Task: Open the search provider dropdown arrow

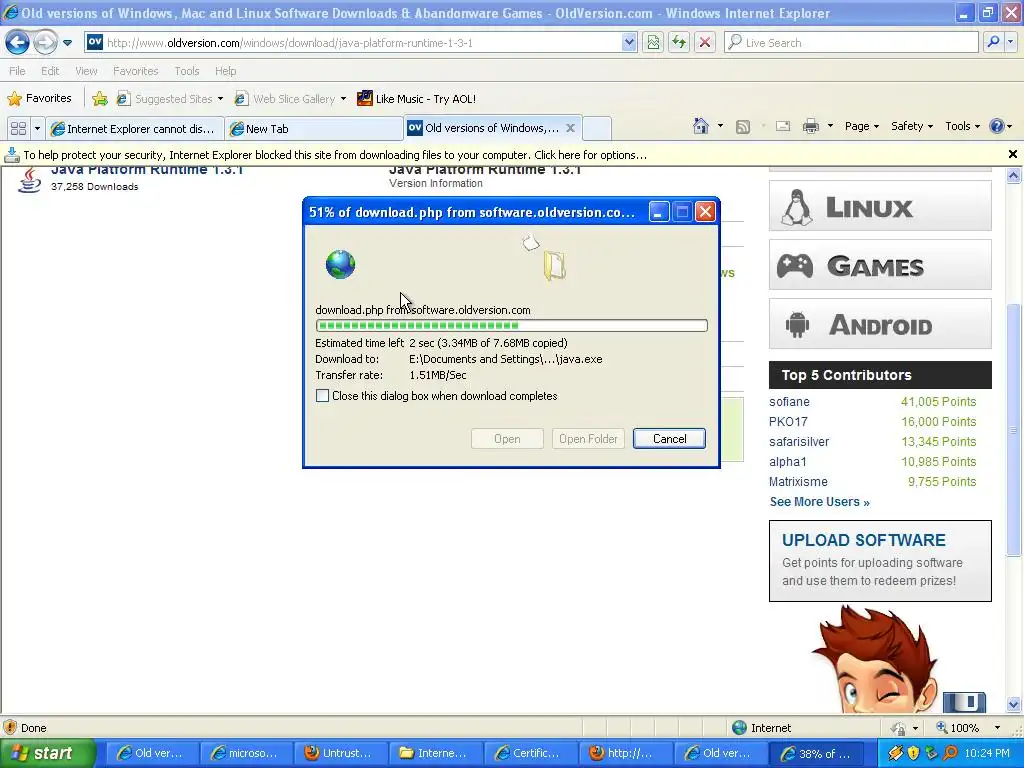Action: (1011, 43)
